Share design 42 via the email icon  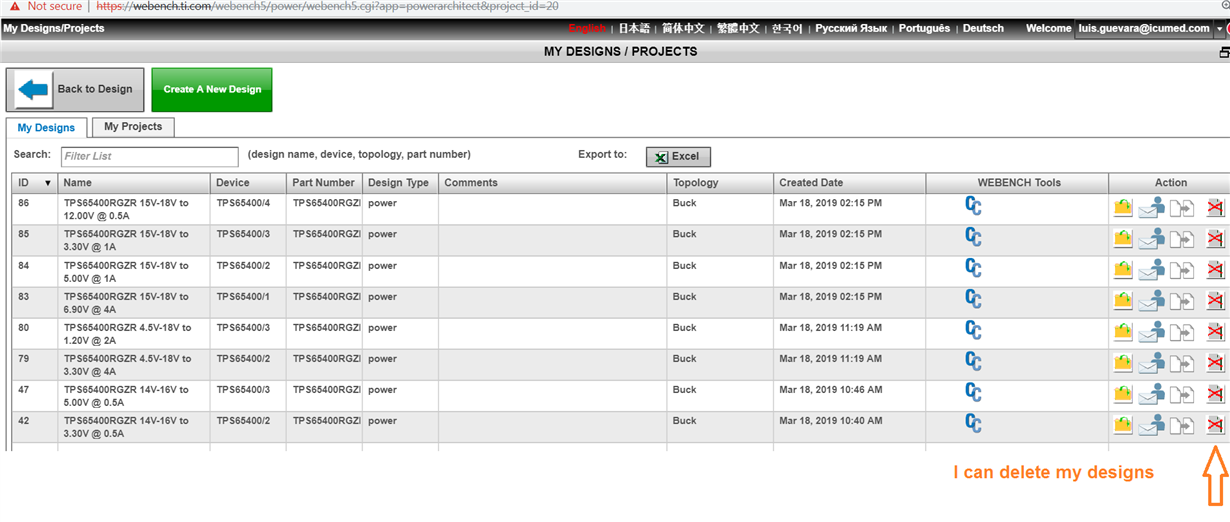click(1153, 425)
